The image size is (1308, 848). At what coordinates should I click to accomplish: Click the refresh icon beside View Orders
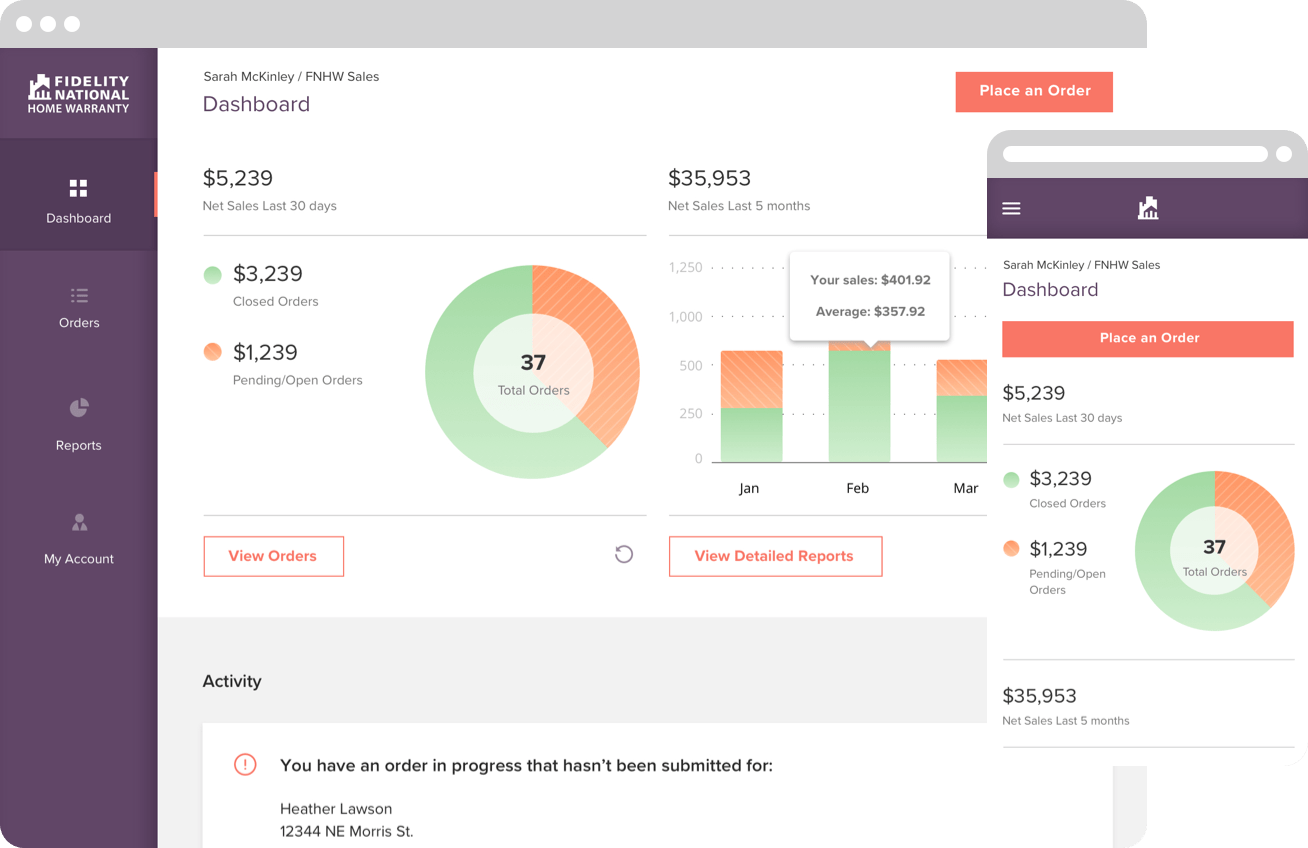(624, 554)
